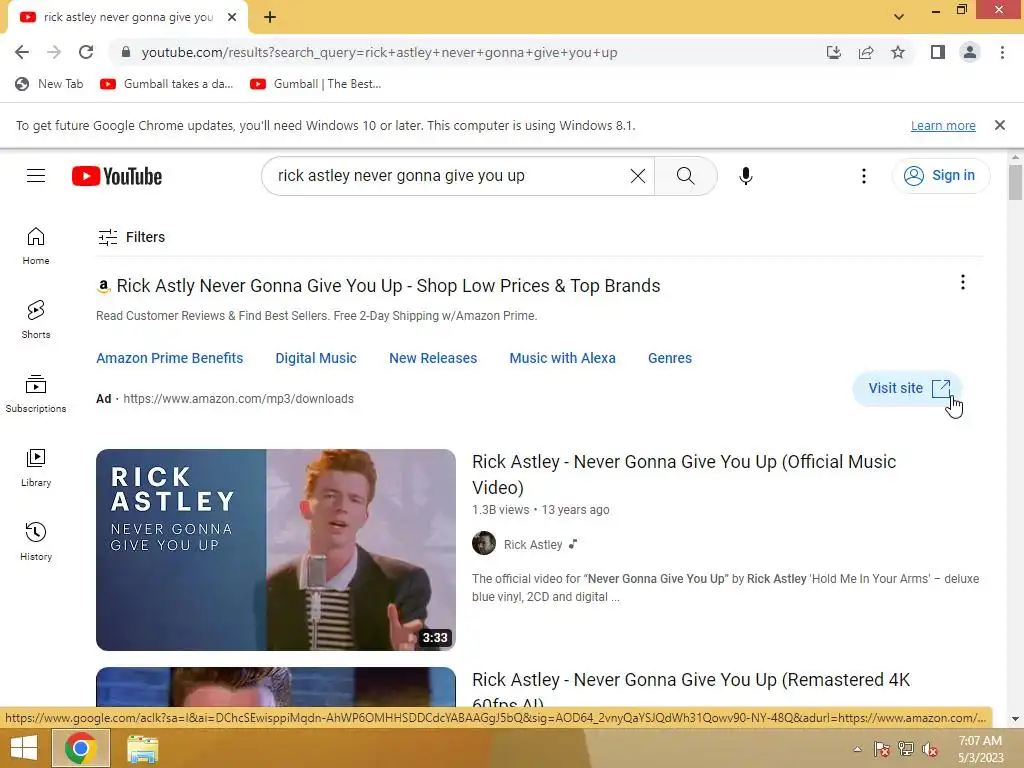Click the Visit site button

[x=908, y=389]
